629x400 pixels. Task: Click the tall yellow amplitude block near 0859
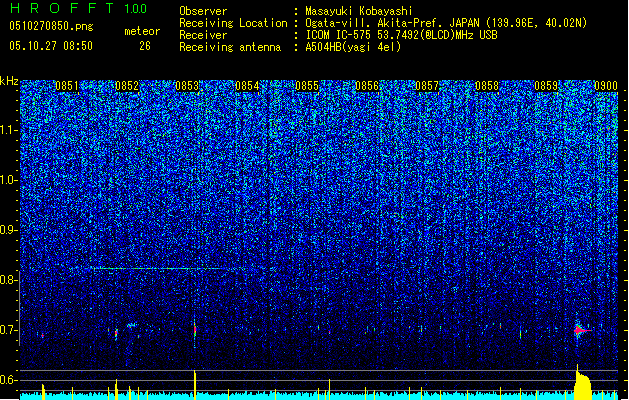pyautogui.click(x=583, y=384)
